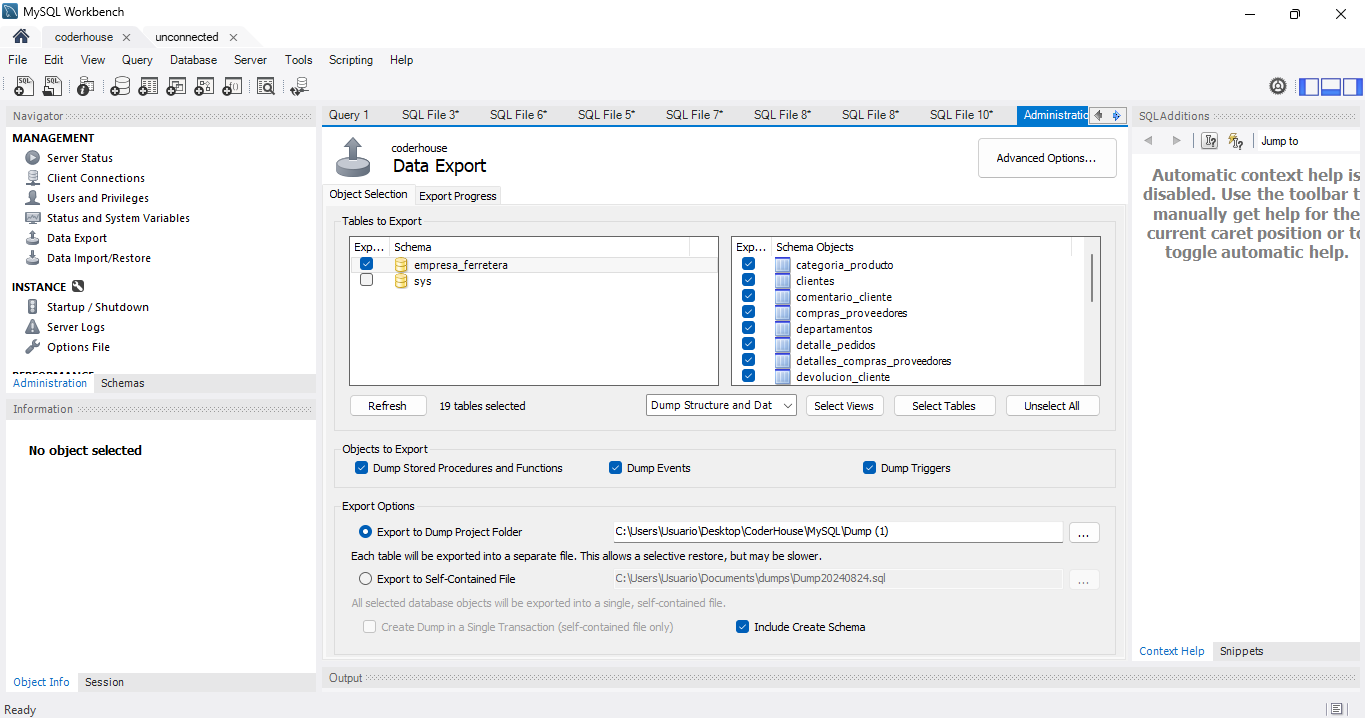
Task: Open the Scripting menu
Action: click(351, 60)
